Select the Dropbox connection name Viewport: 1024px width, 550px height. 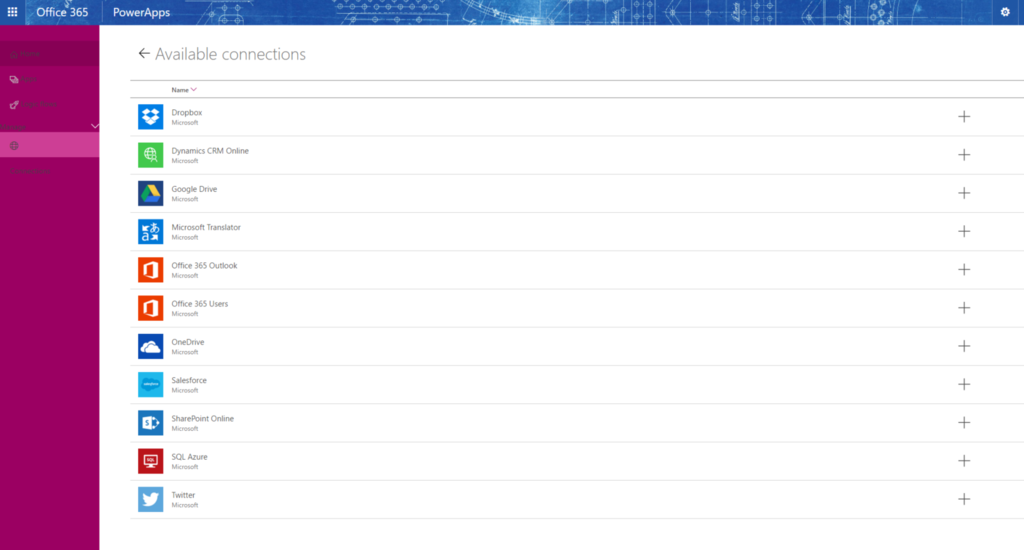click(187, 112)
